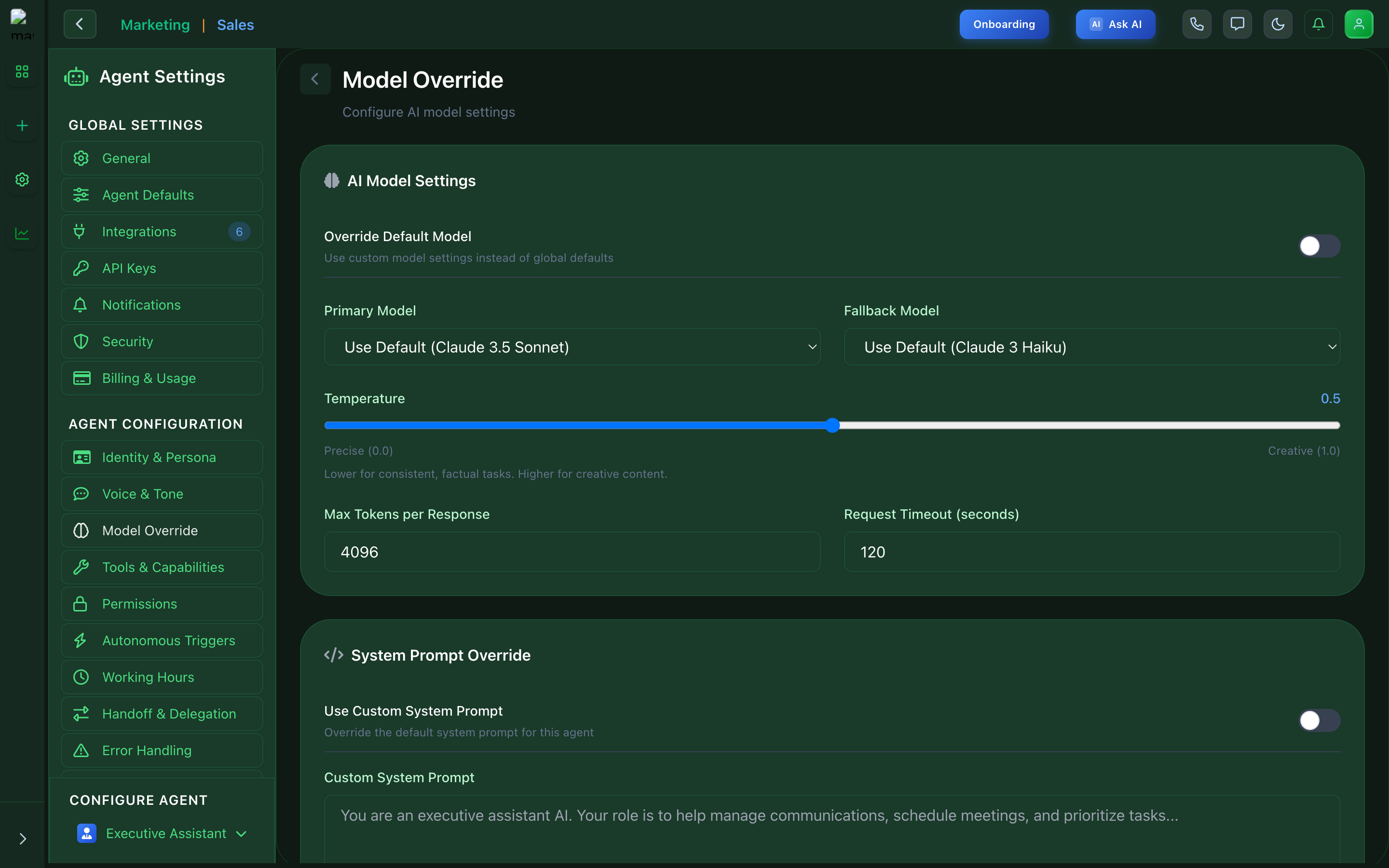Toggle Use Custom System Prompt switch
Viewport: 1389px width, 868px height.
point(1319,720)
